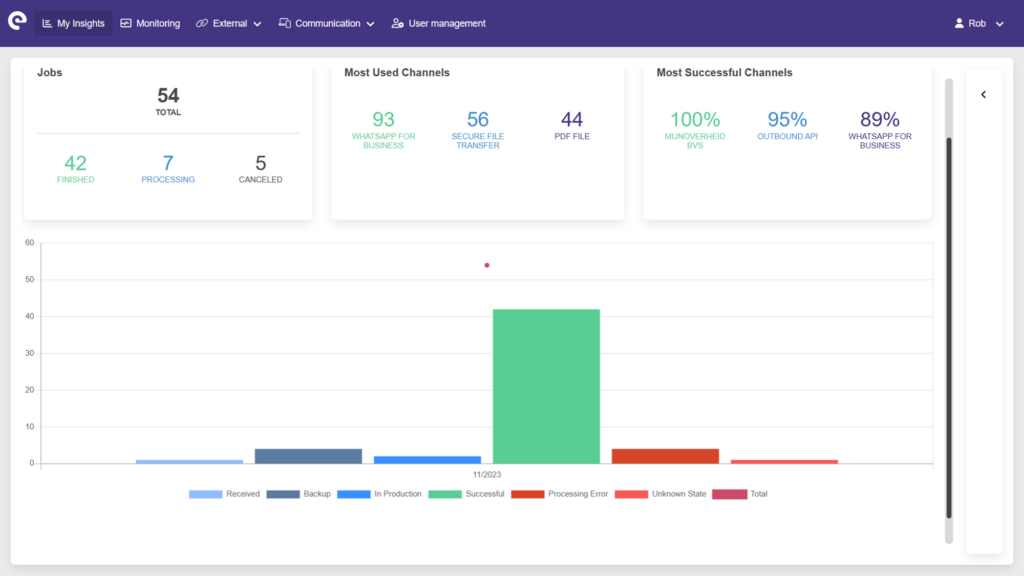Expand the Communication dropdown chevron
The image size is (1024, 576).
371,24
